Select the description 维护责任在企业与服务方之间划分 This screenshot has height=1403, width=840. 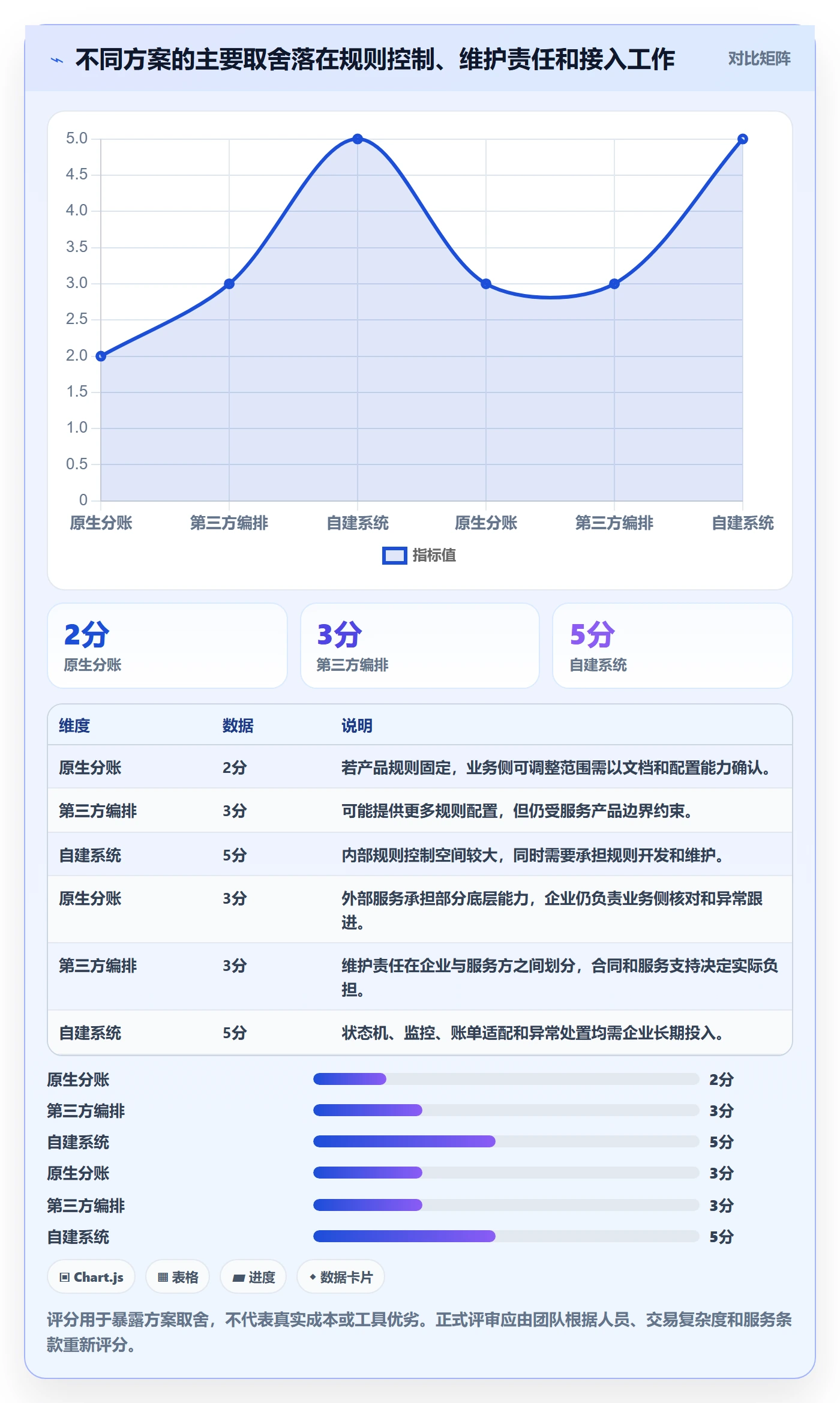pos(560,977)
